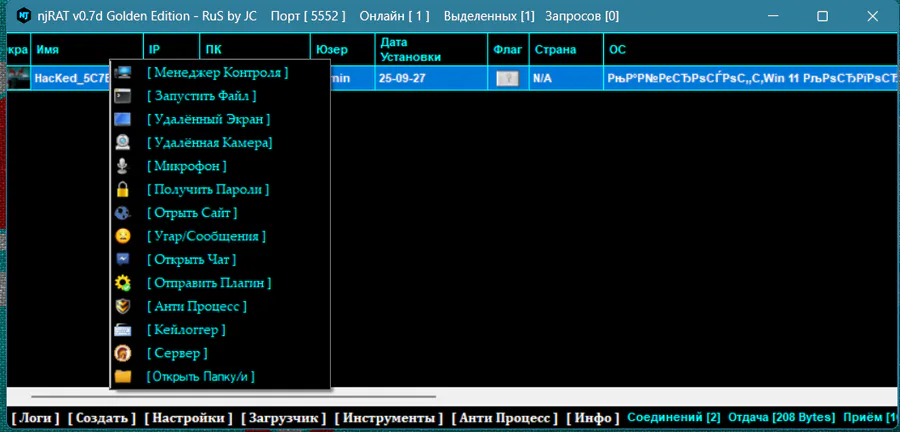Screen dimensions: 900x432
Task: Click the screen thumbnail in the HacKed row
Action: 18,78
